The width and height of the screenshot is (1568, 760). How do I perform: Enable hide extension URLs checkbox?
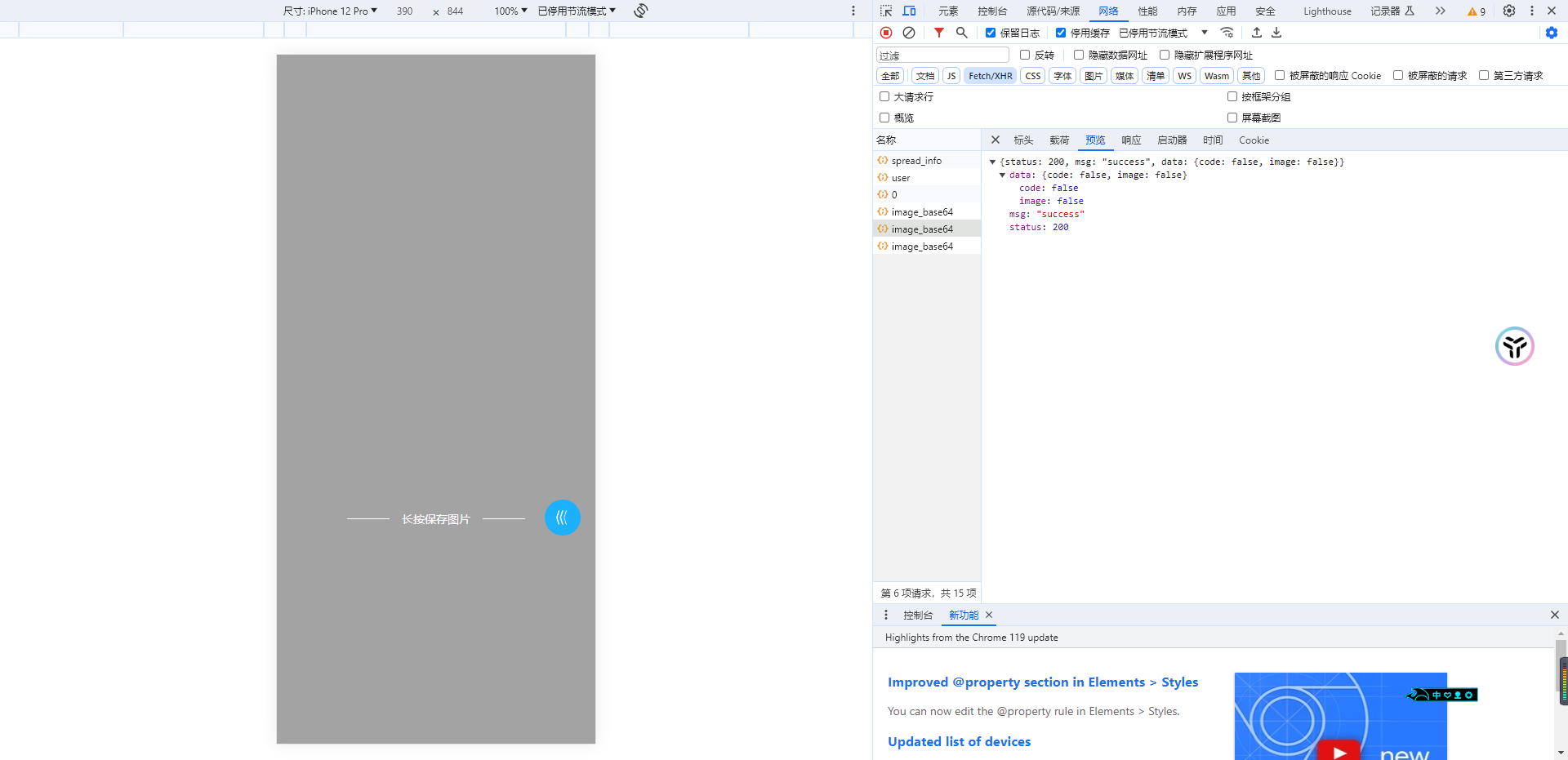click(1165, 55)
